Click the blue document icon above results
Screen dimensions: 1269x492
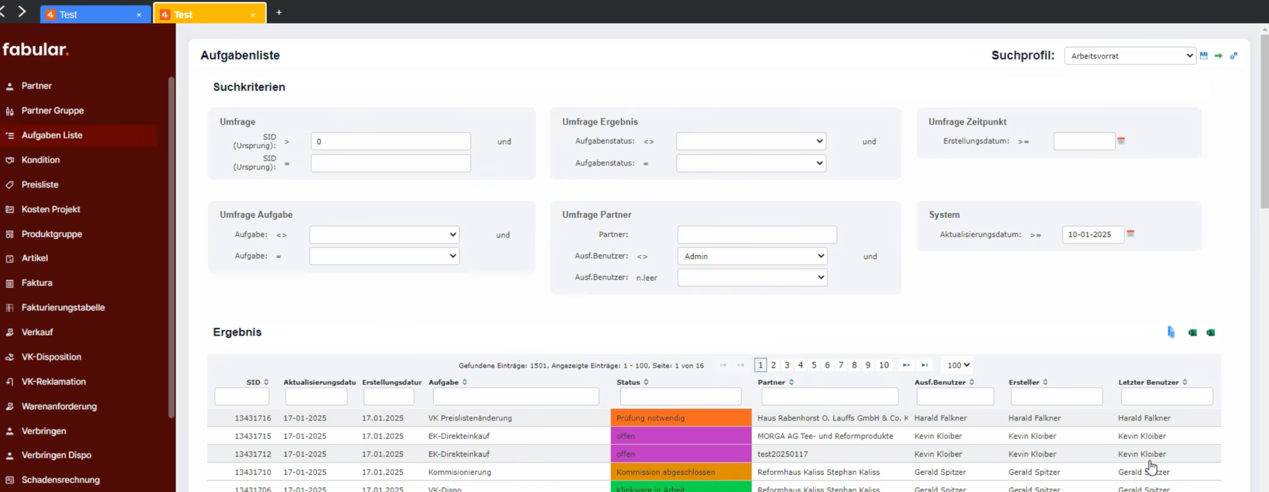coord(1171,332)
